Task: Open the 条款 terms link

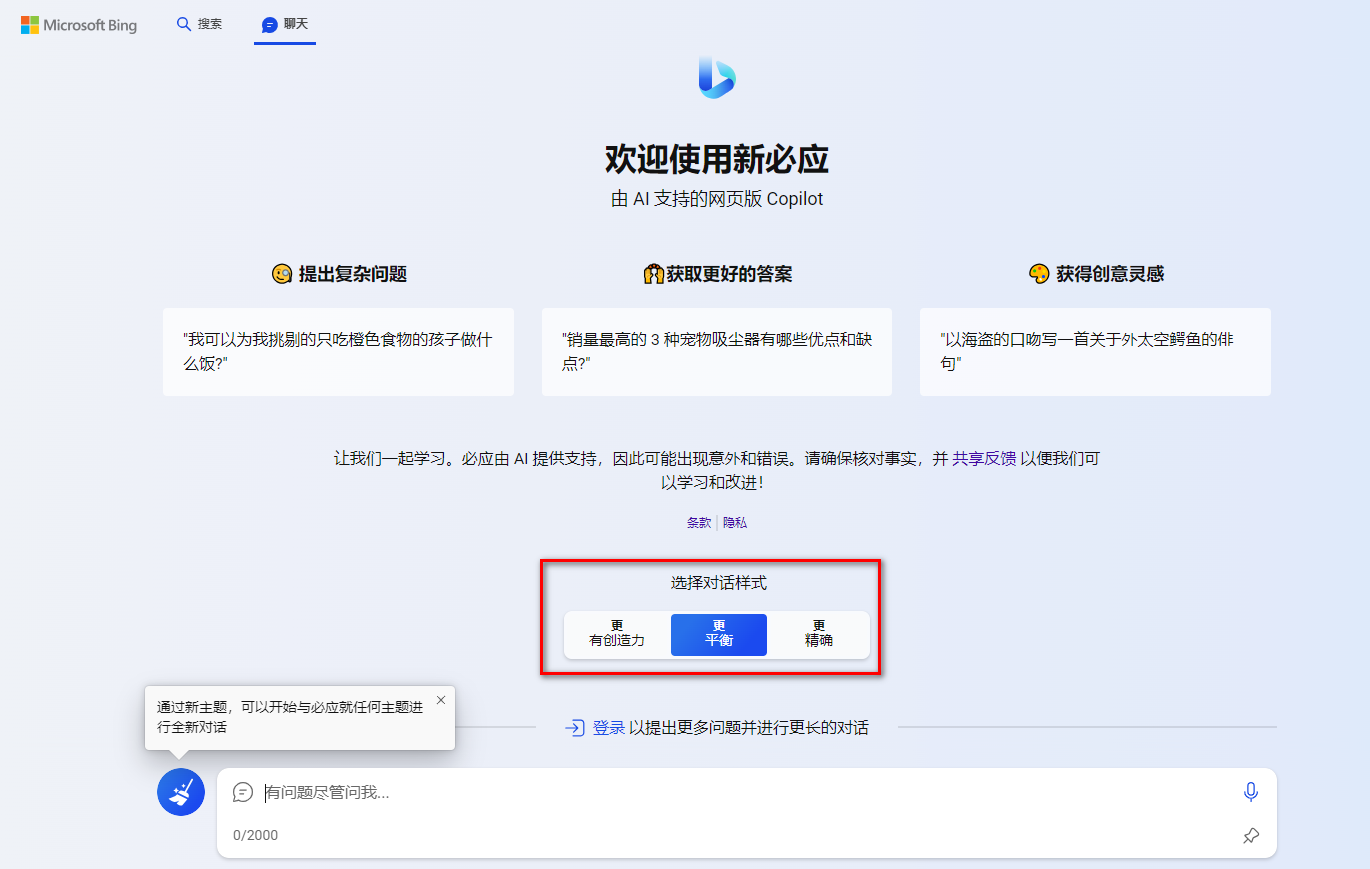Action: click(699, 522)
